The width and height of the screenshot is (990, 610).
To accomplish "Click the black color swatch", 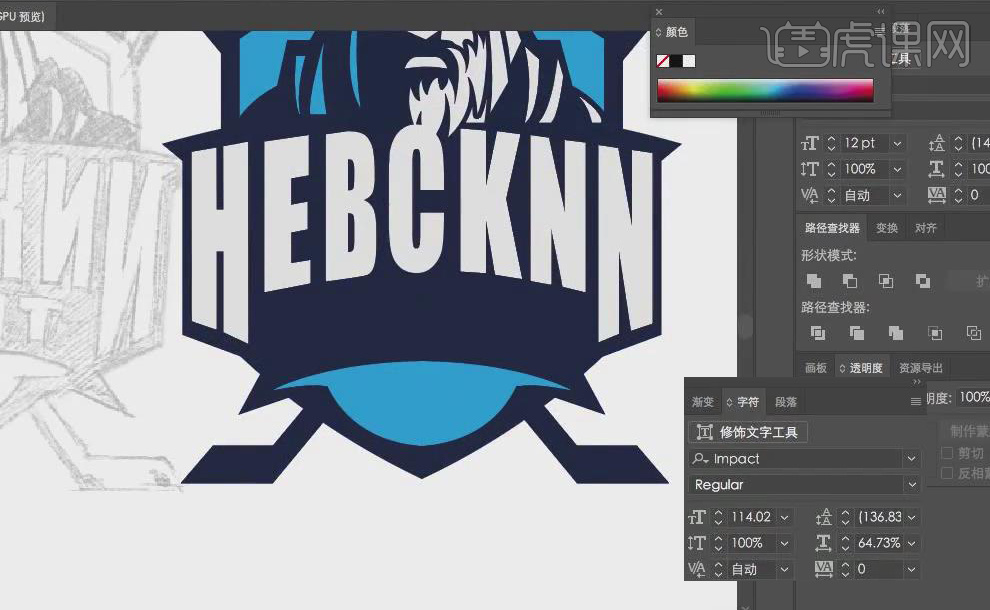I will click(x=676, y=61).
